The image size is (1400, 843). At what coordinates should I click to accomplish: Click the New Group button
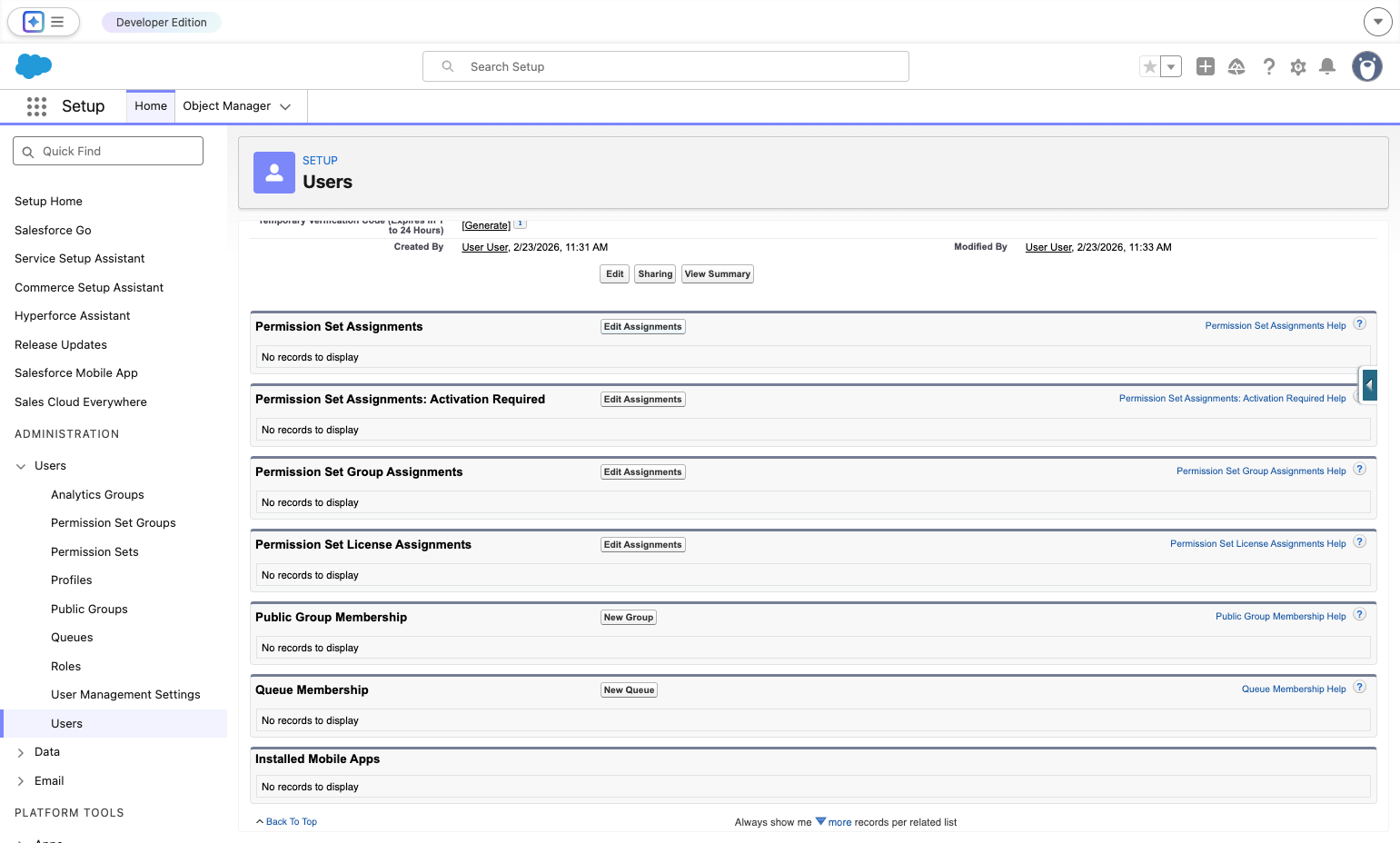pyautogui.click(x=629, y=618)
